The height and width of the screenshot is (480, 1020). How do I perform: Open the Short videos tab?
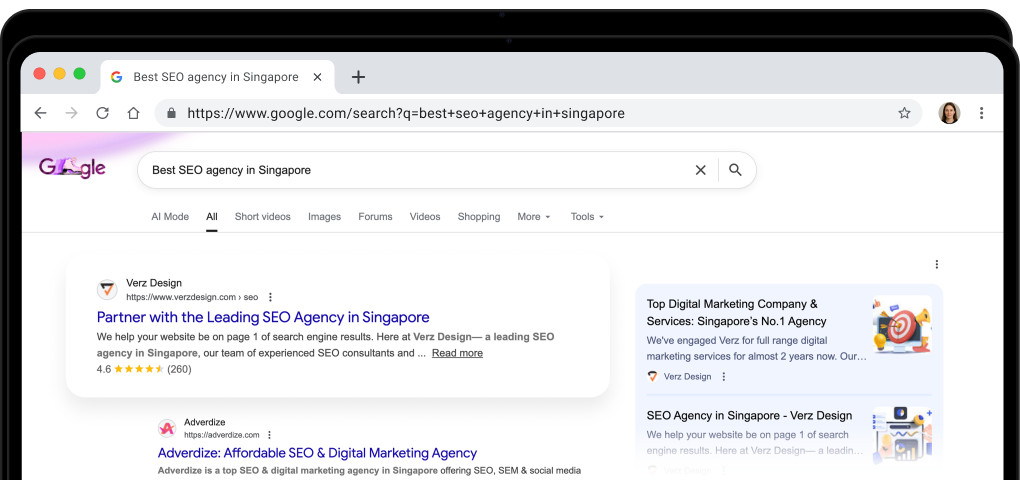coord(262,217)
